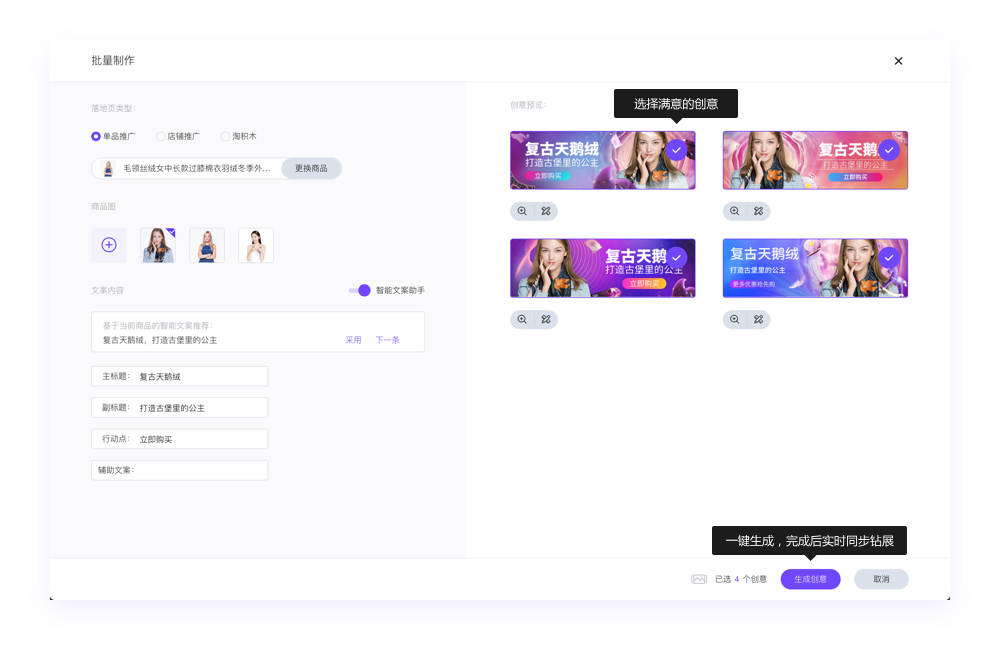Click the 基于当前商品的智能文案推荐 text
This screenshot has height=646, width=1000.
coord(158,325)
